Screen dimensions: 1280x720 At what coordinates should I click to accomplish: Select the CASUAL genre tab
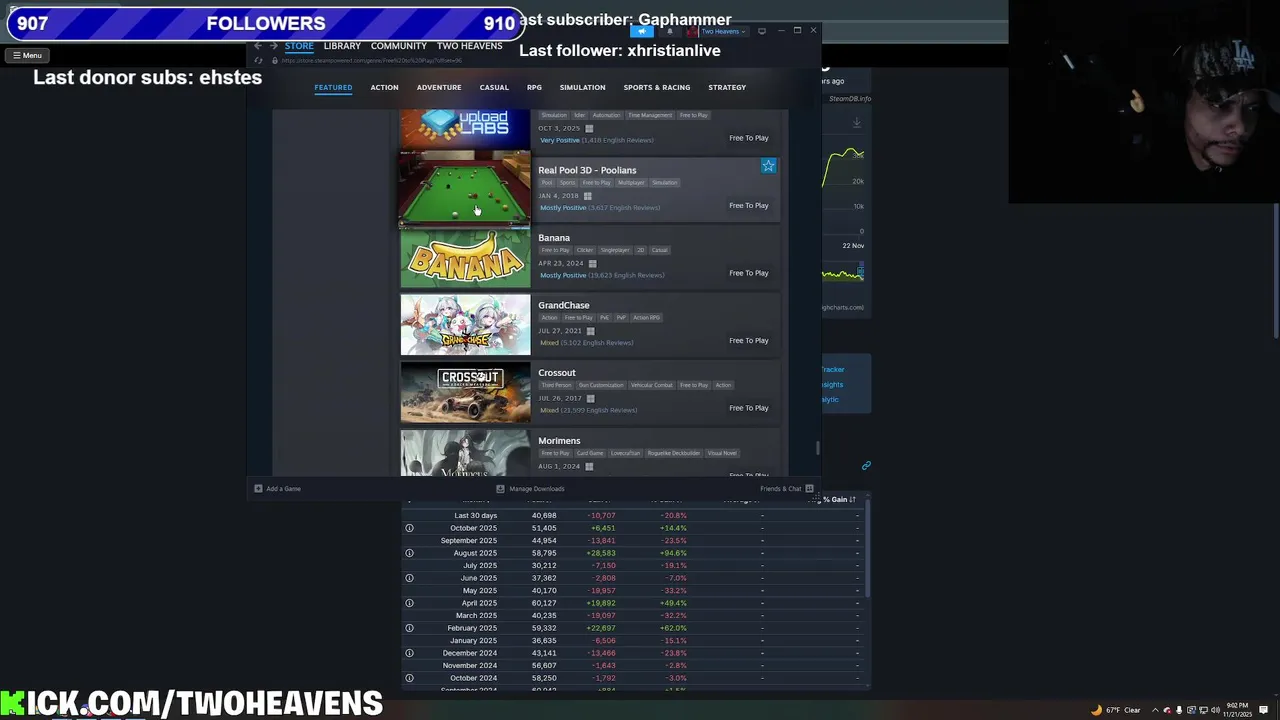[x=494, y=87]
